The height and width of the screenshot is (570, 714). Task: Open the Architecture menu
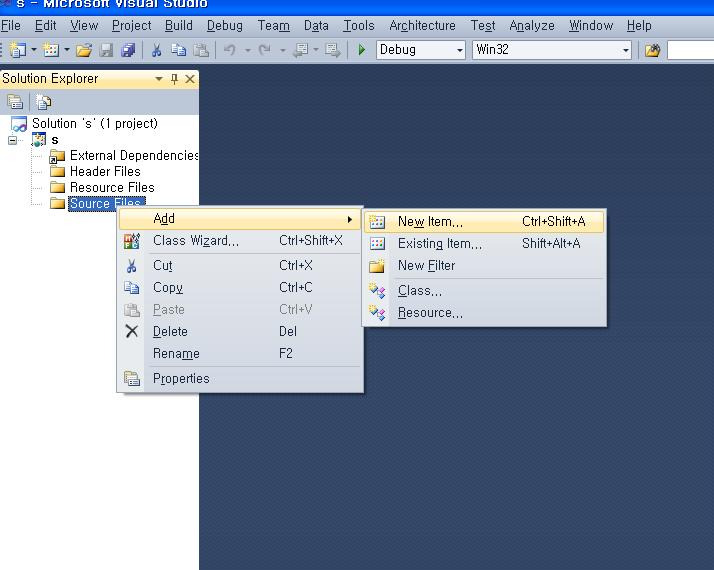click(x=422, y=25)
